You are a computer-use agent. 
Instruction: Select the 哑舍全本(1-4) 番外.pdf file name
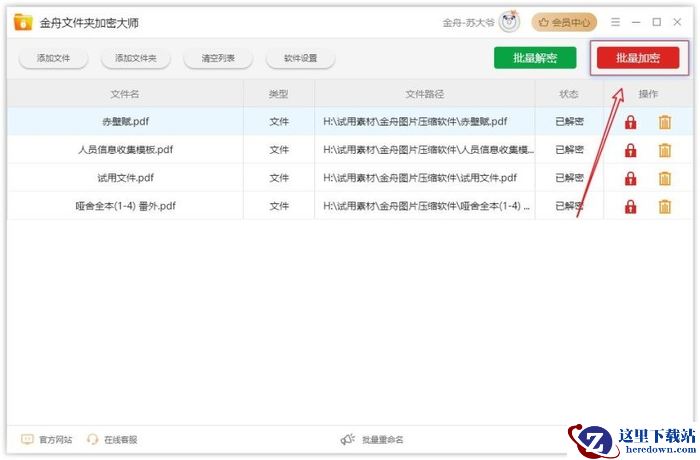(x=125, y=206)
